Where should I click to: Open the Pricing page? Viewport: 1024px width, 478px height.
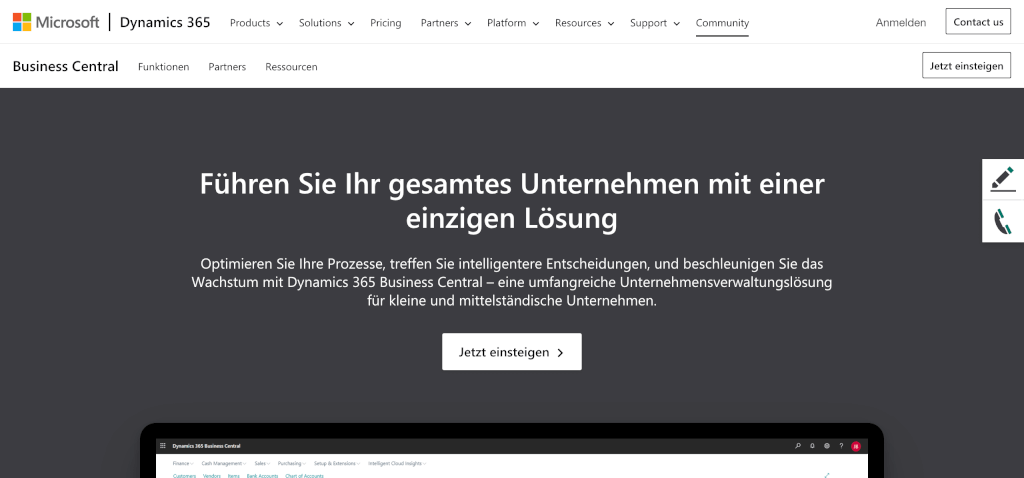click(386, 23)
